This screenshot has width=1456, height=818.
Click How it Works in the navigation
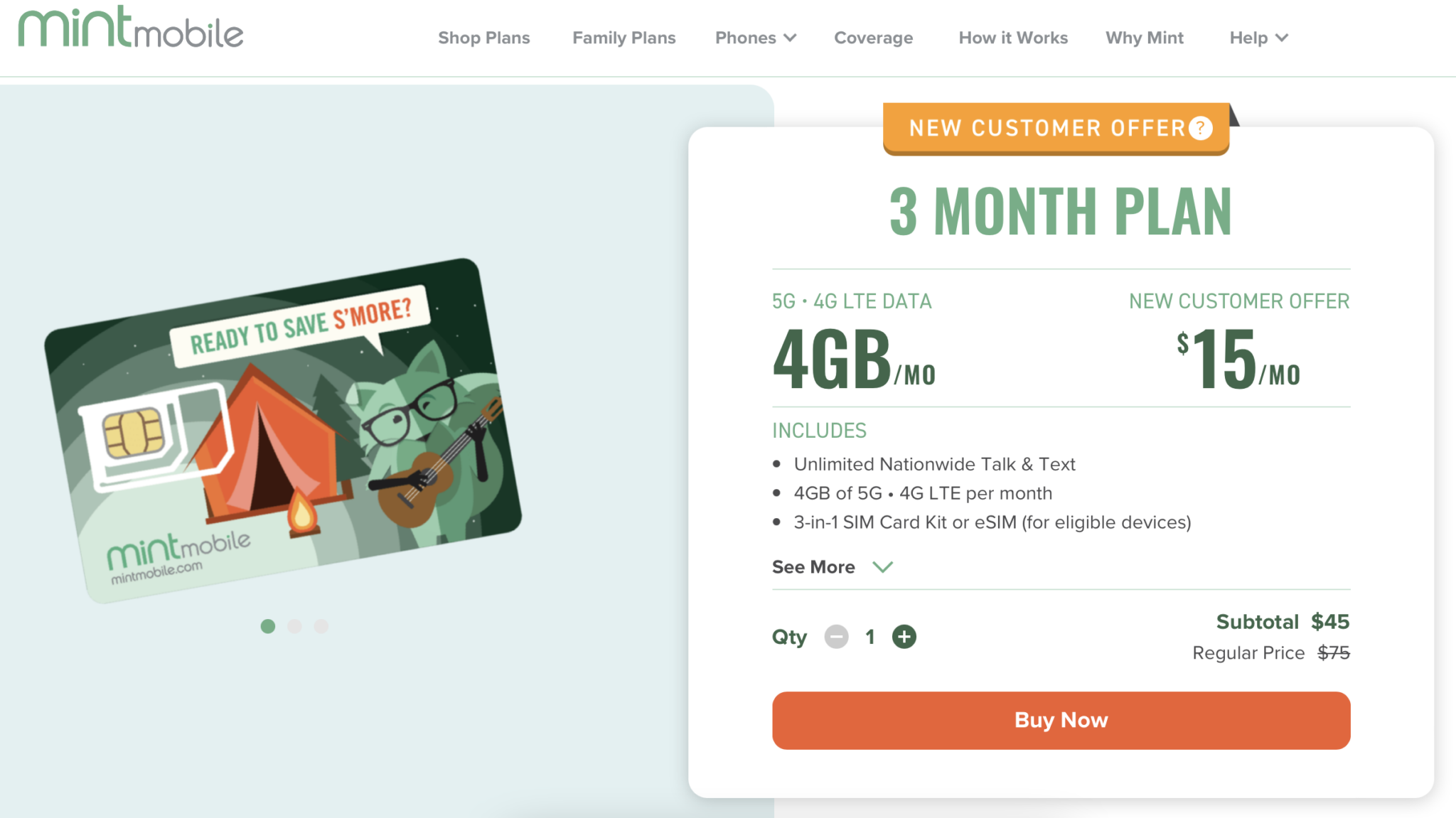(x=1013, y=38)
